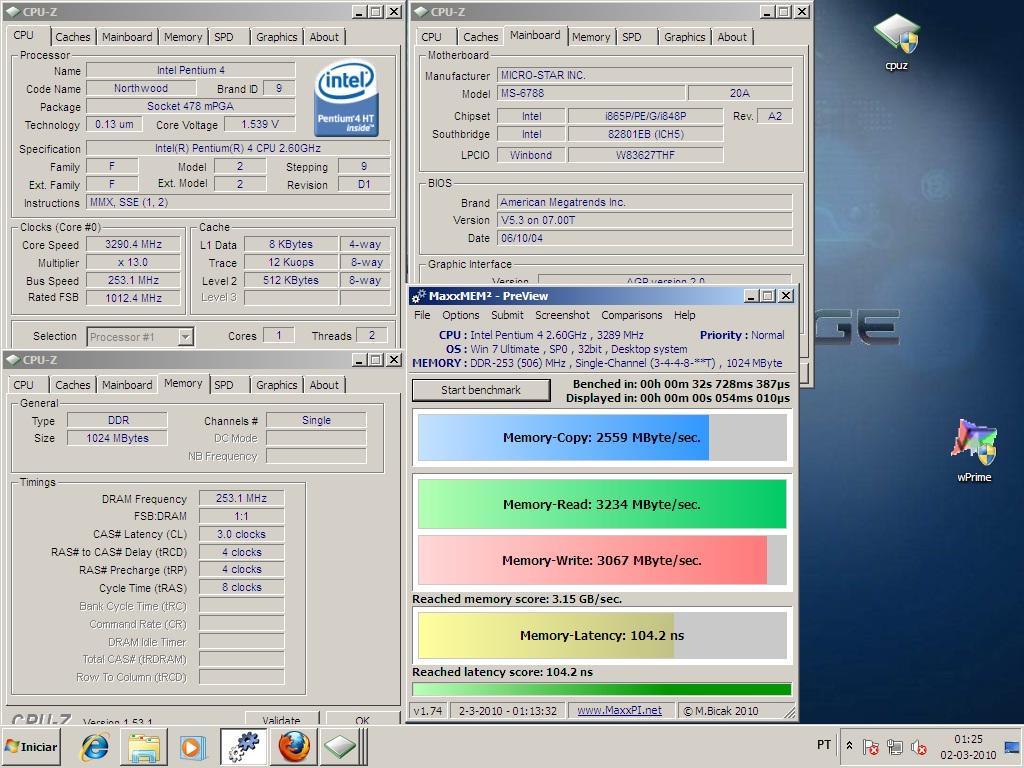Open the Mainboard tab in top-left CPU-Z

coord(127,37)
